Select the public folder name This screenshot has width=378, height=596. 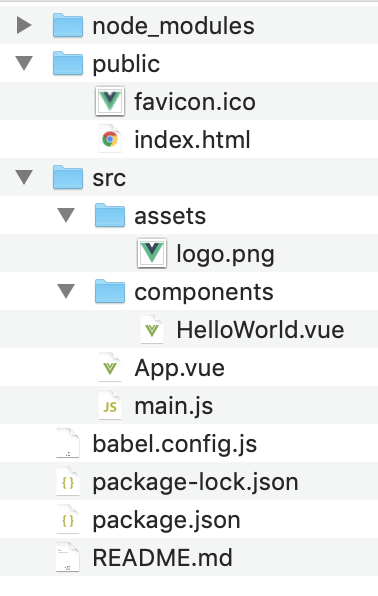point(126,64)
